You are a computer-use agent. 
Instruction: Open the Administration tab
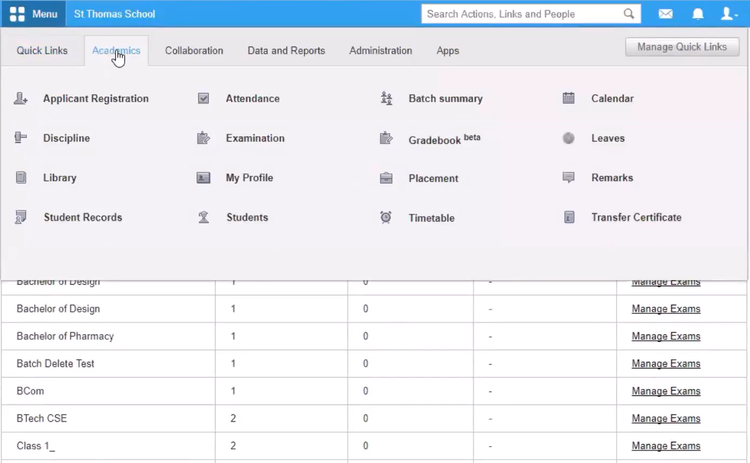pos(380,51)
